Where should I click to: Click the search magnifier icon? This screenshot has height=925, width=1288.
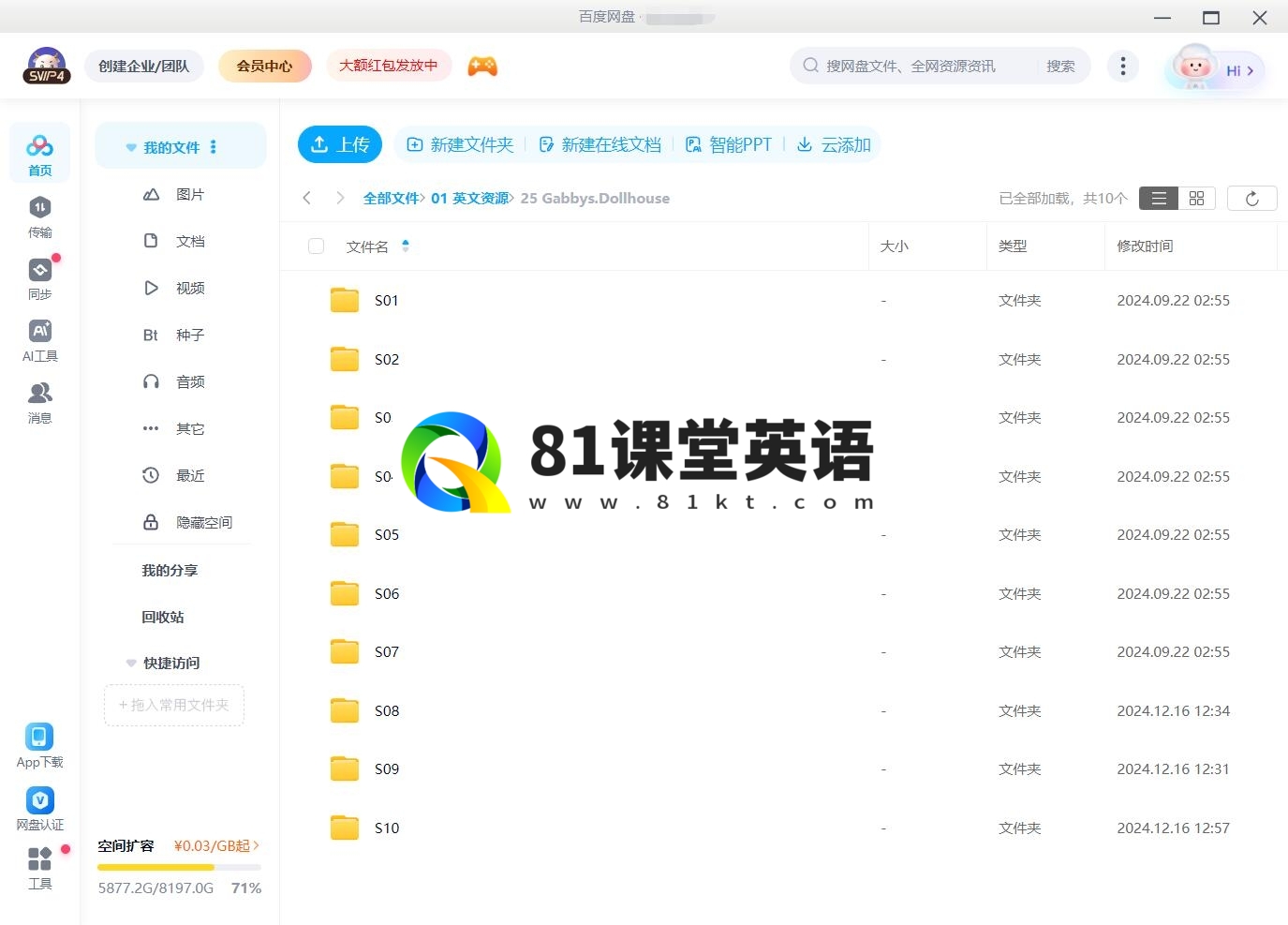(810, 66)
